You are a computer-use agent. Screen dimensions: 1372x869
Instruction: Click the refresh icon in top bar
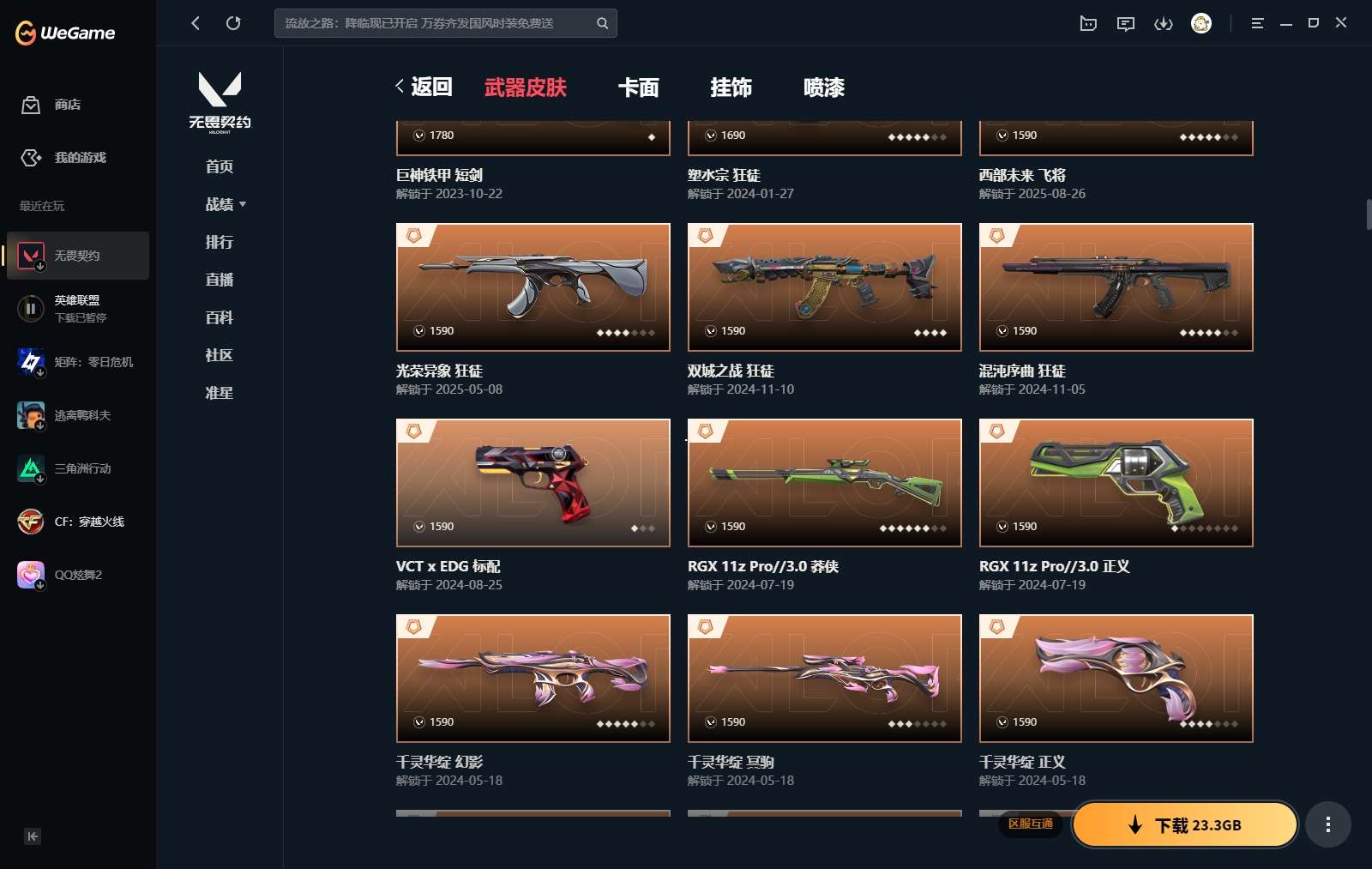coord(233,23)
